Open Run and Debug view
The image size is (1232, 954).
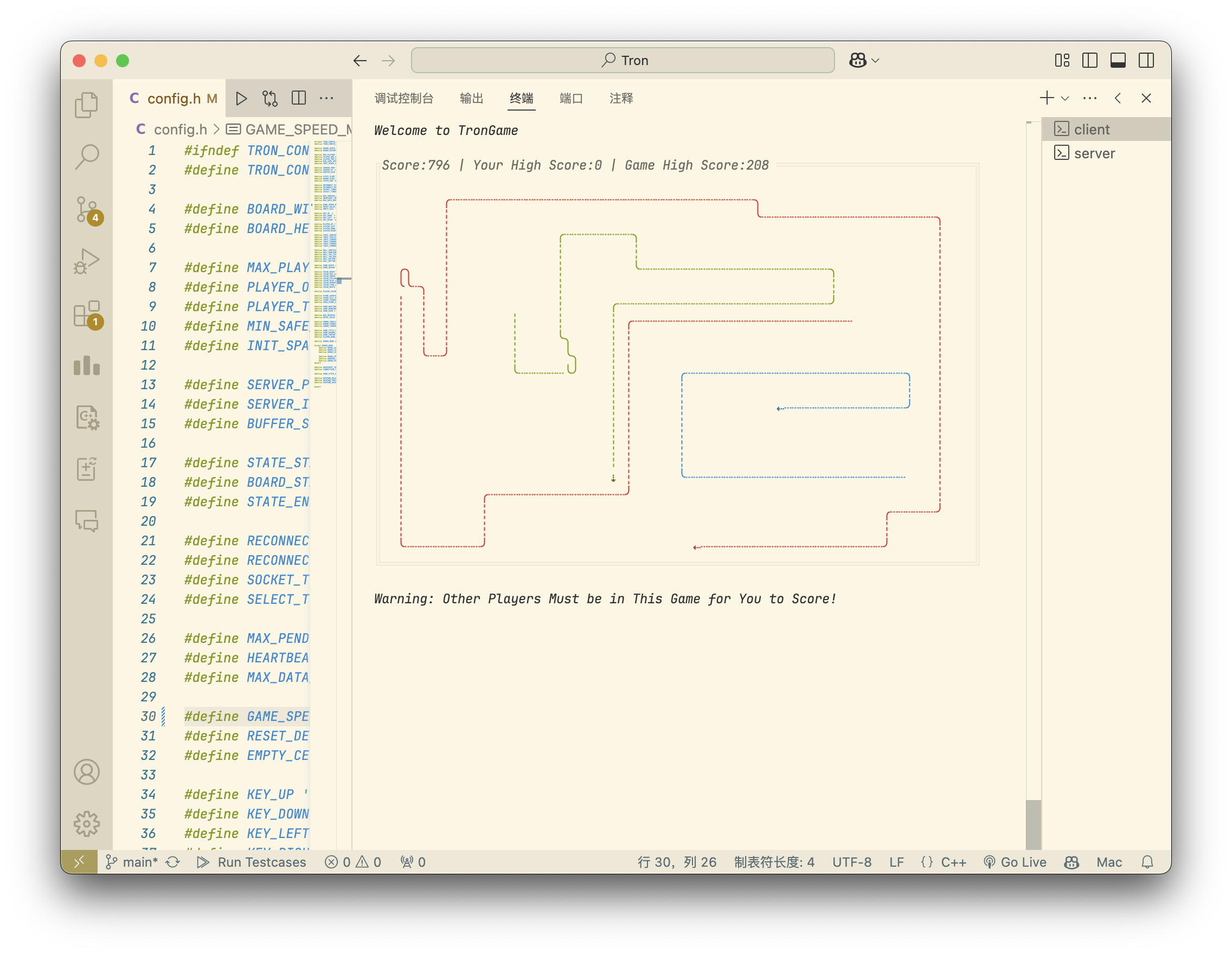(86, 262)
